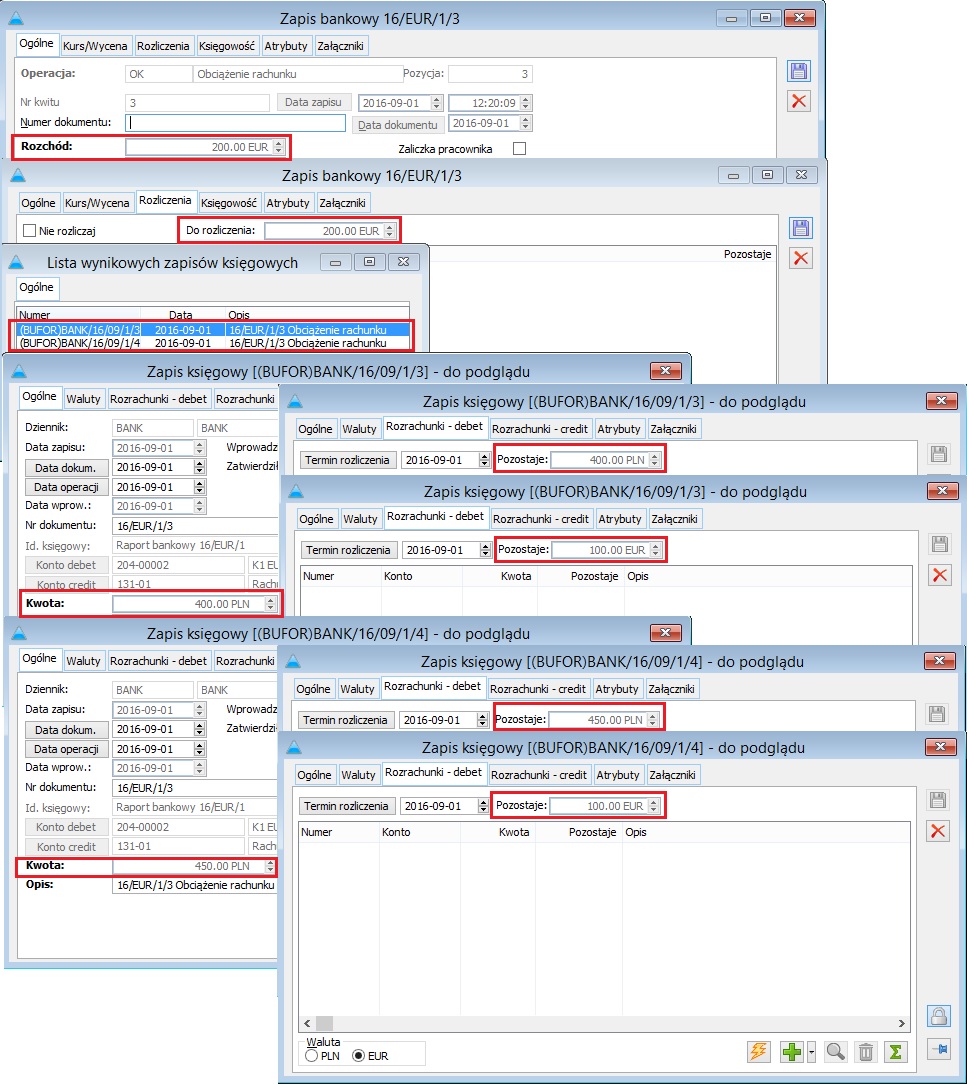The width and height of the screenshot is (967, 1084).
Task: Click the Rozchód amount spinner arrows
Action: [279, 147]
